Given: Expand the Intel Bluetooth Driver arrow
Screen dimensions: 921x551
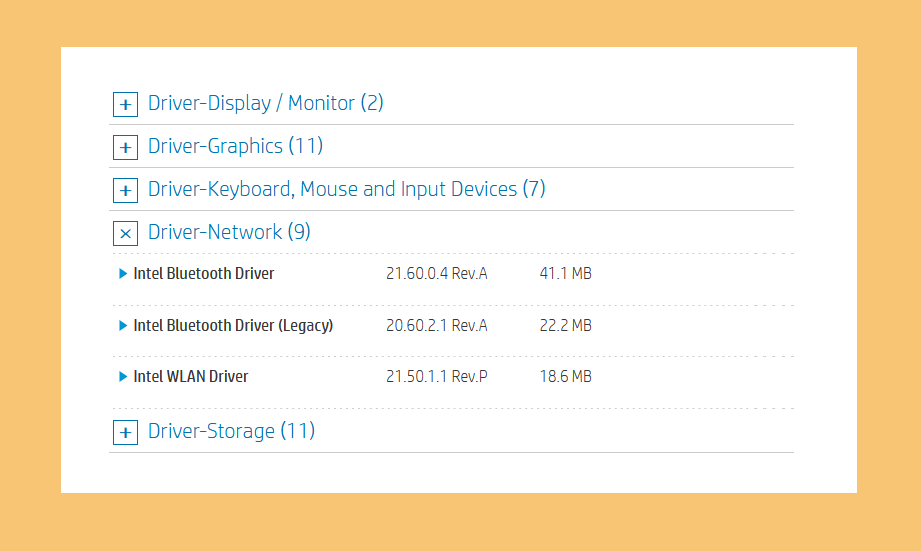Looking at the screenshot, I should (123, 273).
